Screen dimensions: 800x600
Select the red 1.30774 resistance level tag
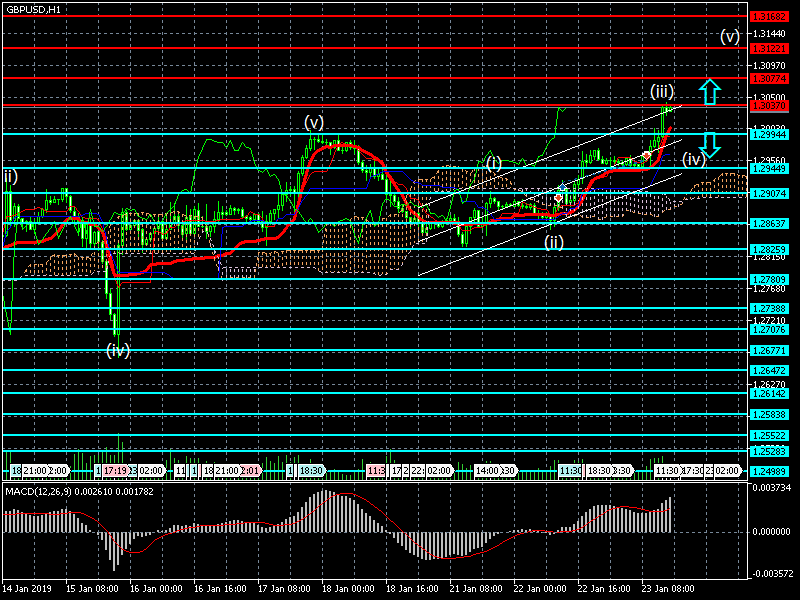(769, 78)
